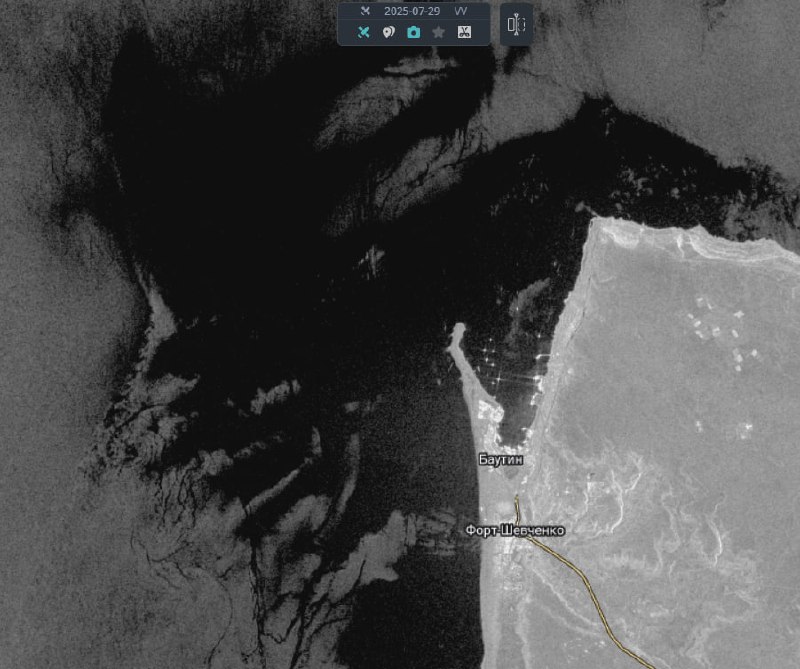
Task: Click the Форт-Шевченко city label
Action: 515,530
